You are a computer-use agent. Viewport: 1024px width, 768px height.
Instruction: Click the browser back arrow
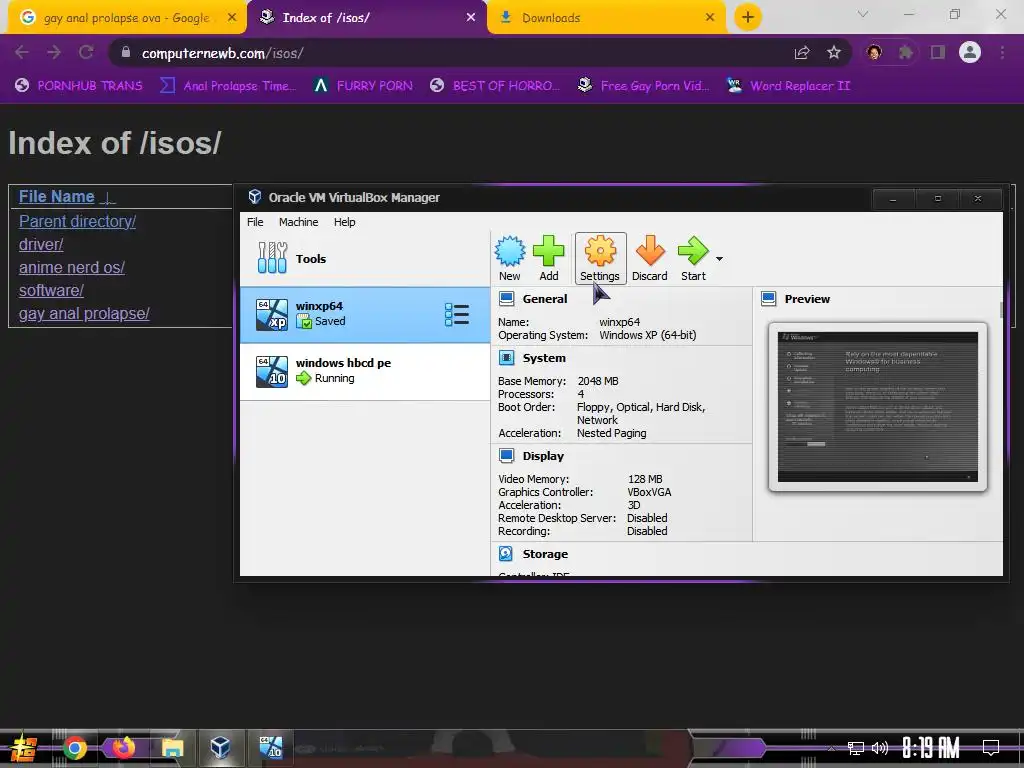coord(22,52)
